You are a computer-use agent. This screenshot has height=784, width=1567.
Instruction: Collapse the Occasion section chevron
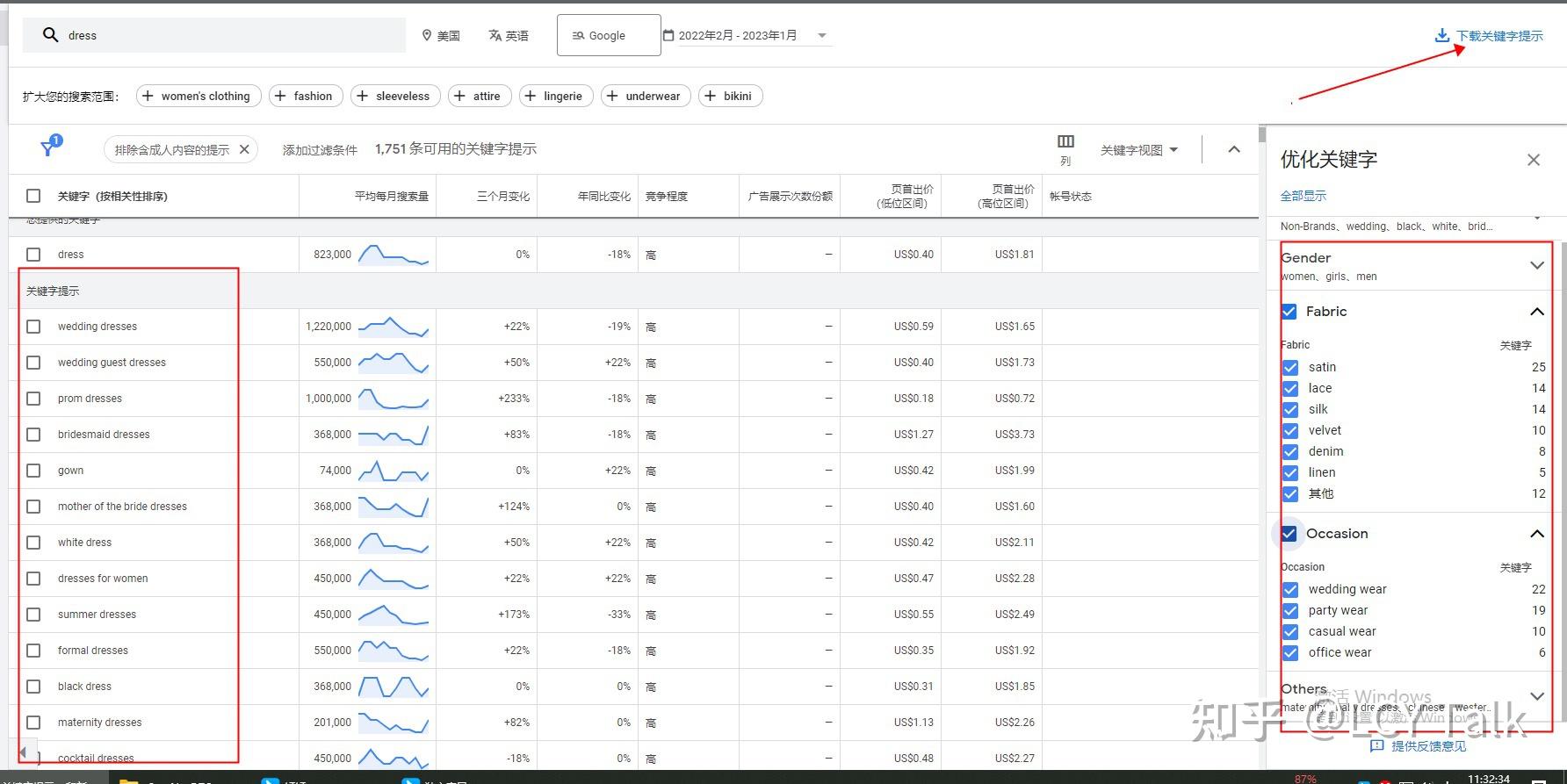(1537, 534)
